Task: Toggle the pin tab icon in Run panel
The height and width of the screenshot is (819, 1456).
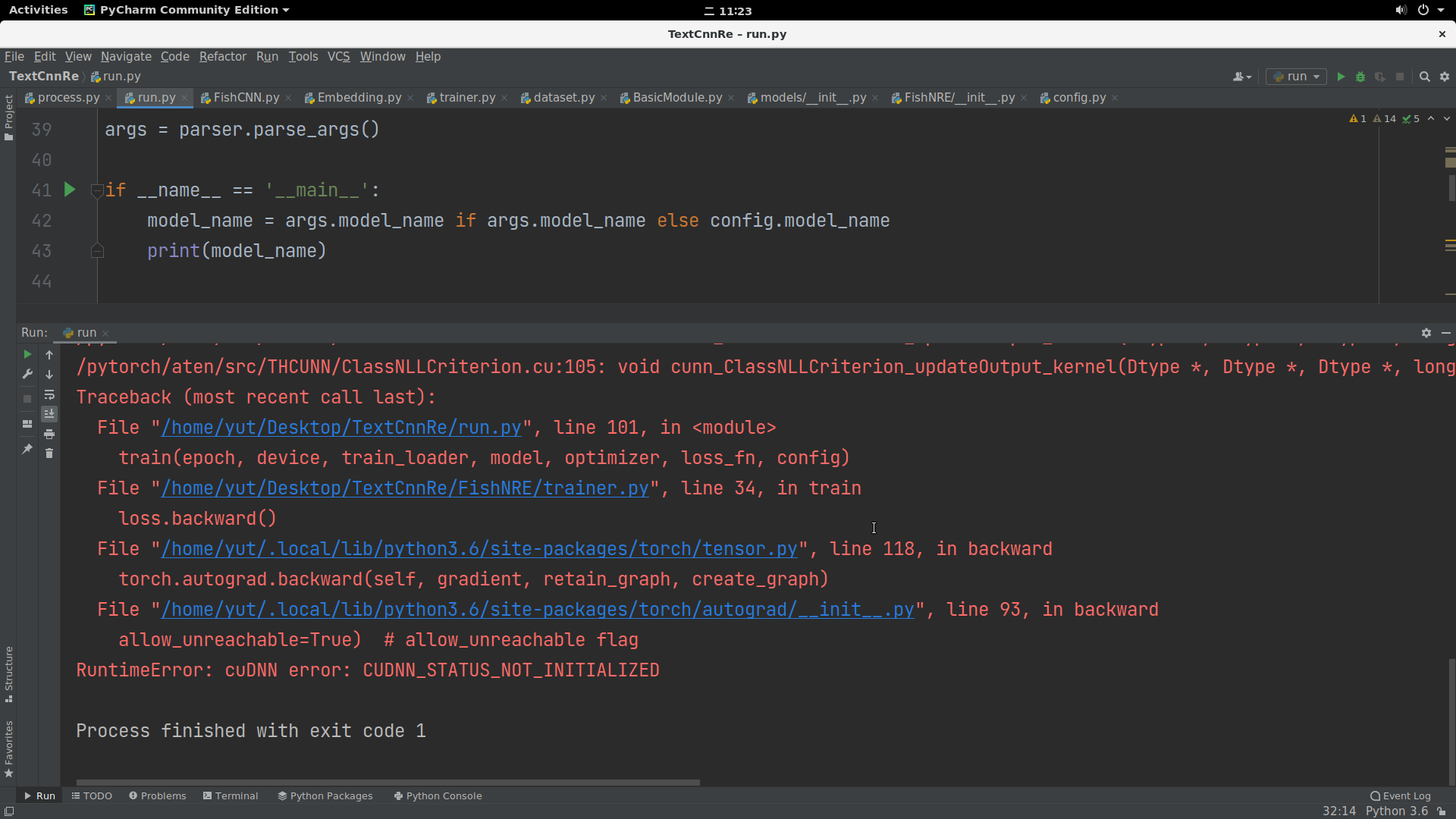Action: tap(27, 449)
